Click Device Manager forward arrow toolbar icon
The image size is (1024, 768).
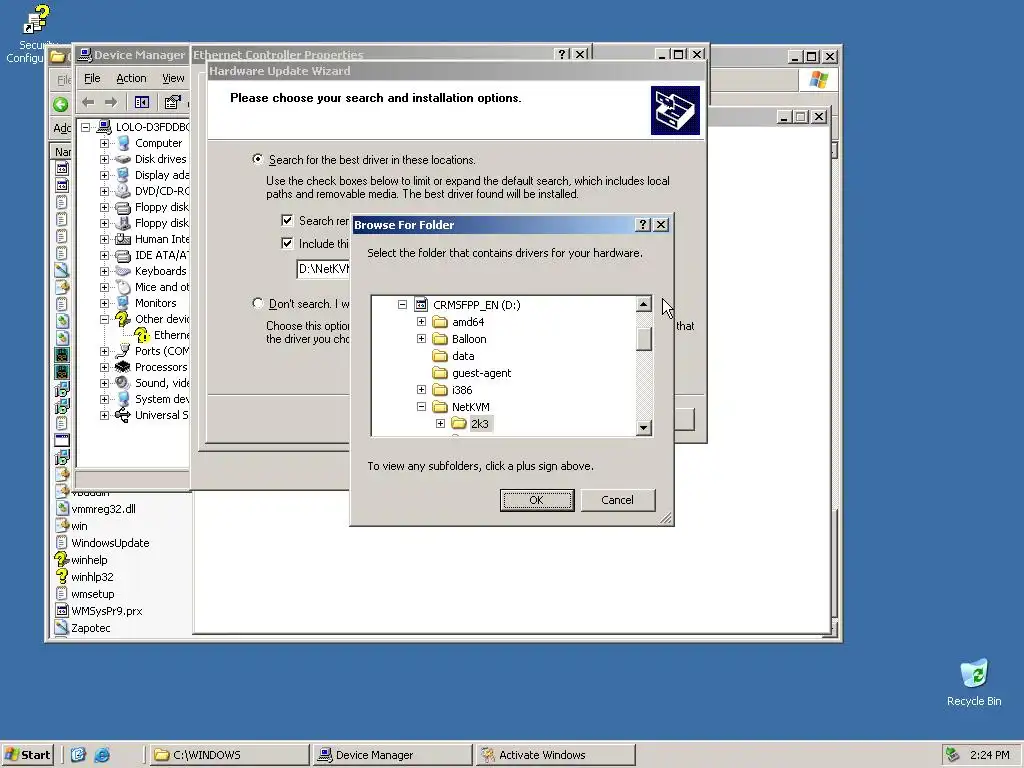(111, 102)
